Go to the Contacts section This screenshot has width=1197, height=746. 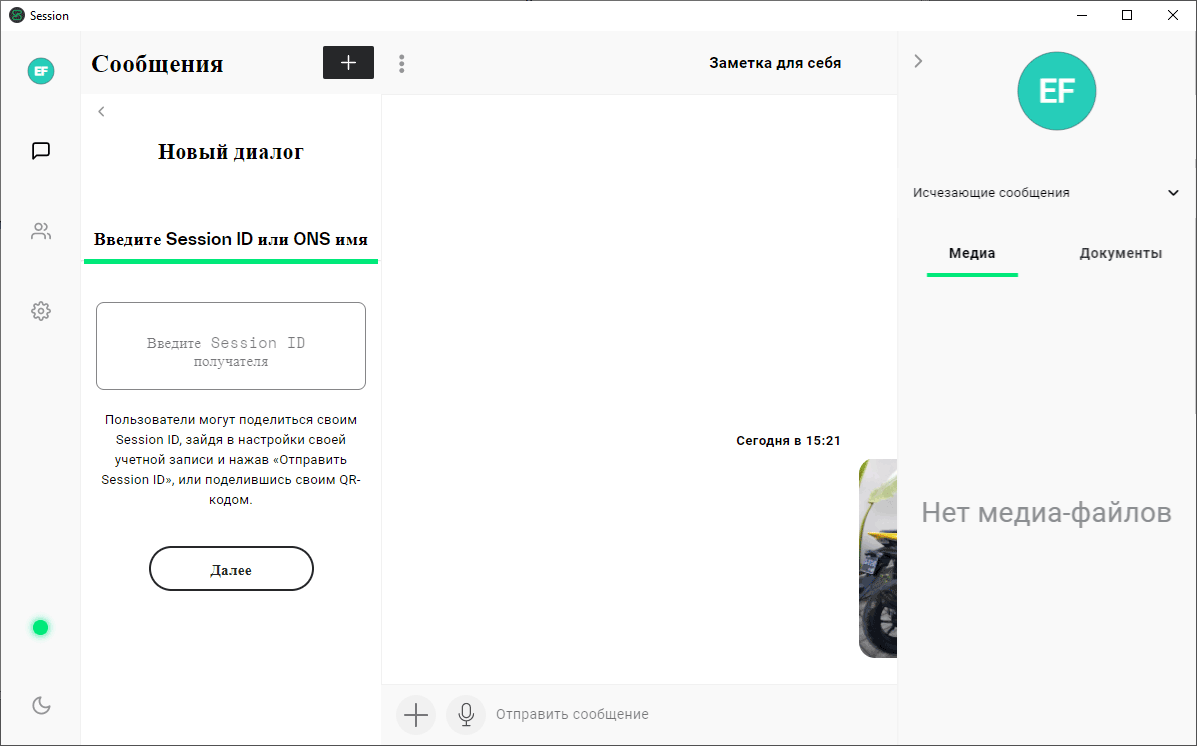(41, 231)
